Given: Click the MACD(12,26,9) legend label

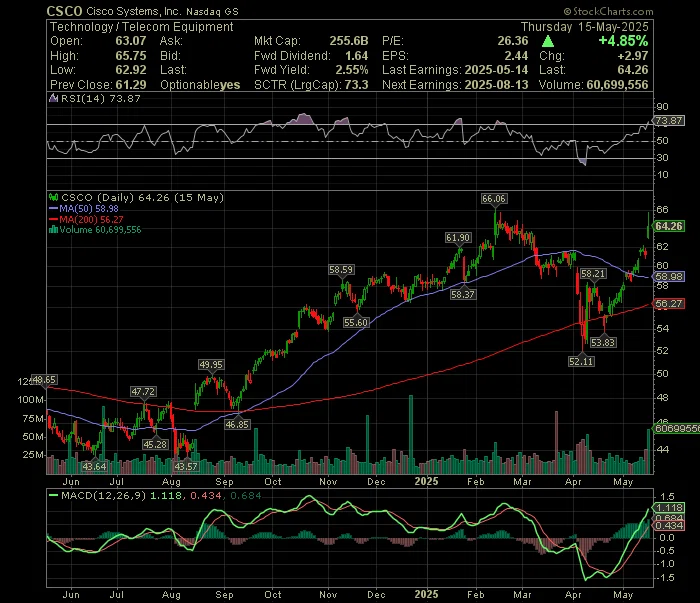Looking at the screenshot, I should pos(104,495).
